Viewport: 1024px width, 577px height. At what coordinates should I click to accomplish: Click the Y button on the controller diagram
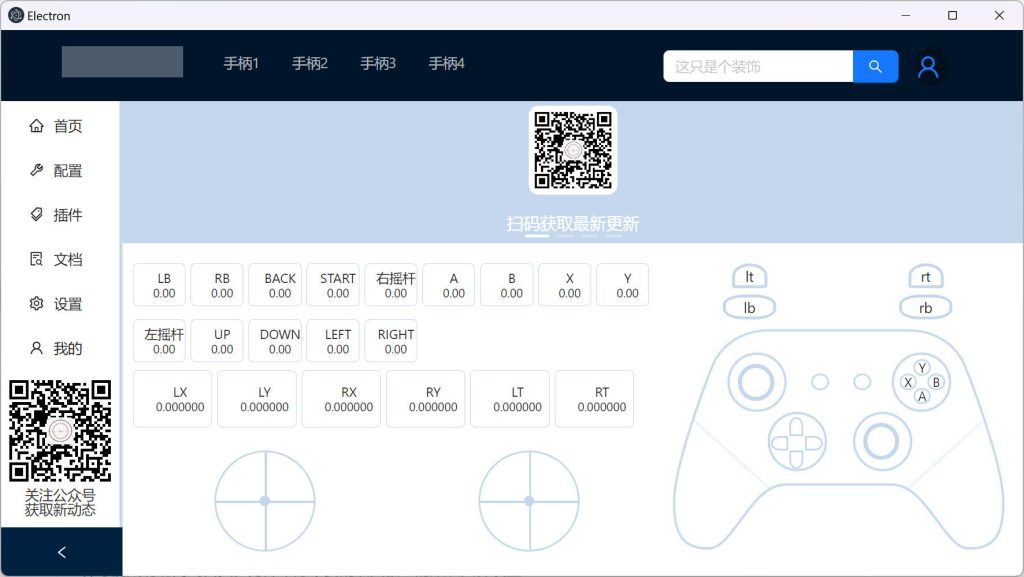click(922, 367)
